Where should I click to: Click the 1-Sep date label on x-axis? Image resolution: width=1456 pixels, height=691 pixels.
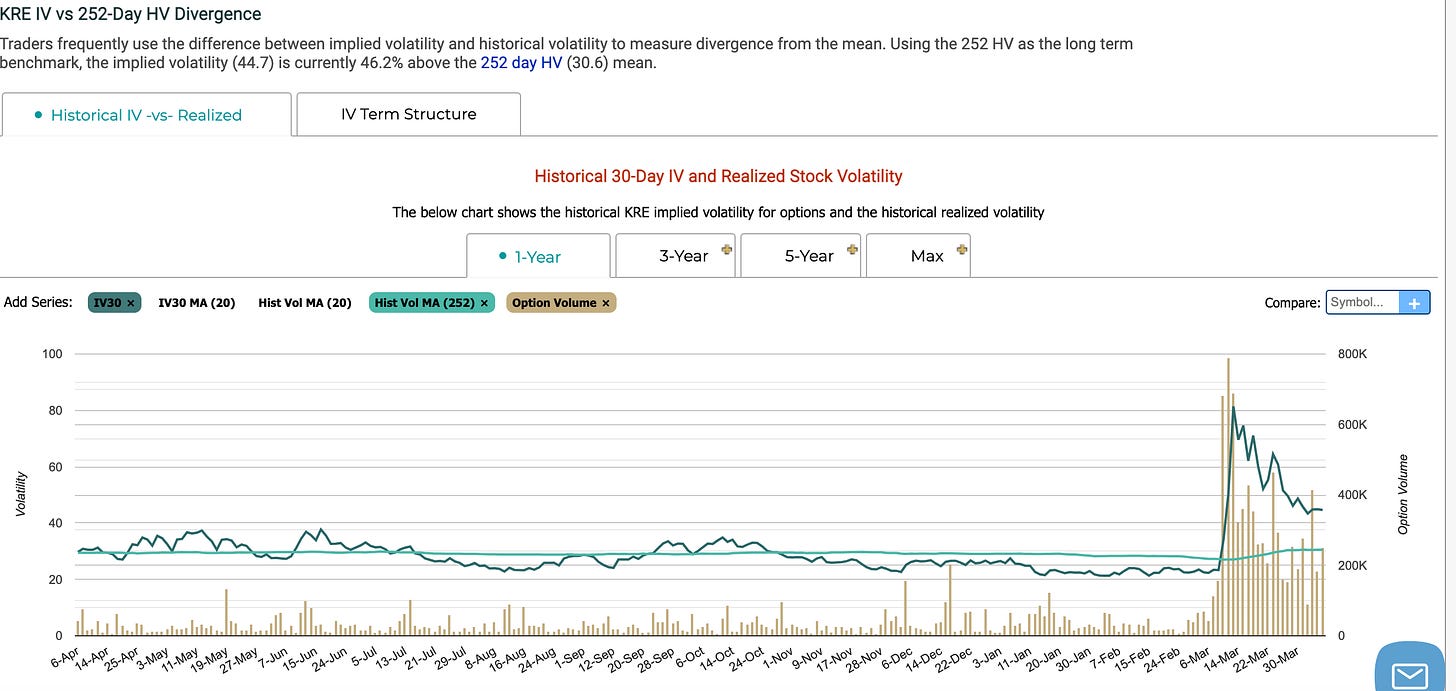pos(569,657)
